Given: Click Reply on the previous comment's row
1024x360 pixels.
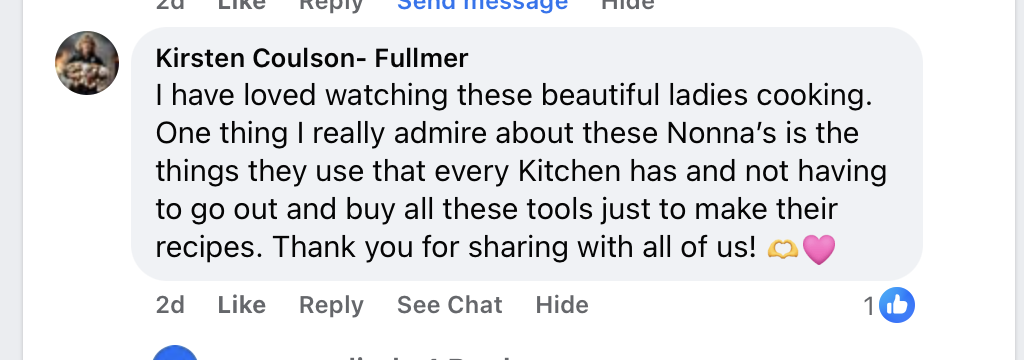Looking at the screenshot, I should (x=331, y=4).
